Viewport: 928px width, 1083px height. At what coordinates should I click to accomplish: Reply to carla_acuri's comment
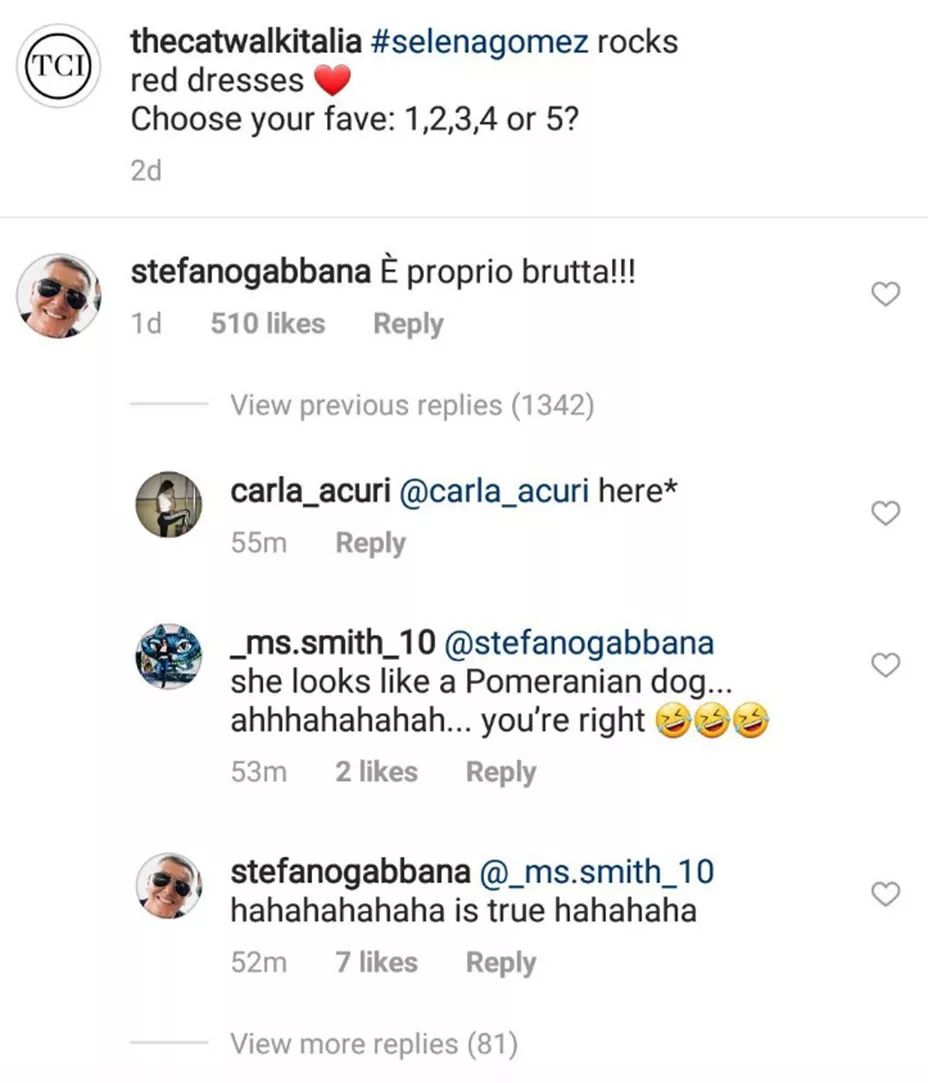pos(370,543)
